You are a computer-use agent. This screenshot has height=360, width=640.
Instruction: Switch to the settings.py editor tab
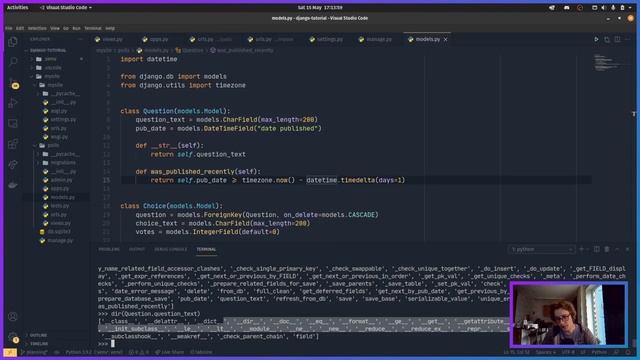point(326,39)
